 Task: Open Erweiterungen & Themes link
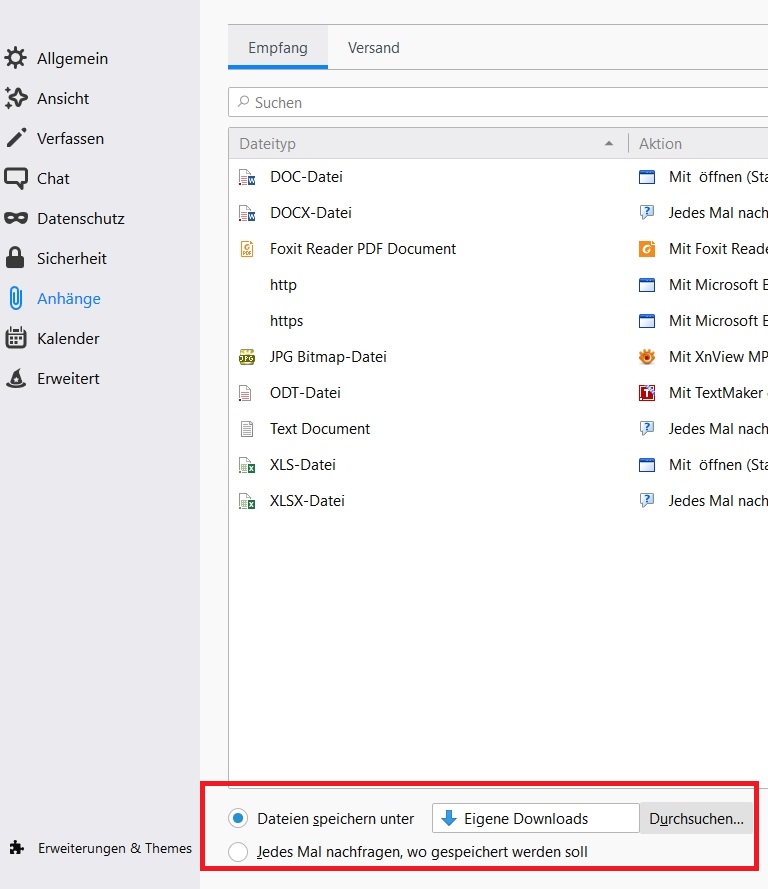point(114,848)
